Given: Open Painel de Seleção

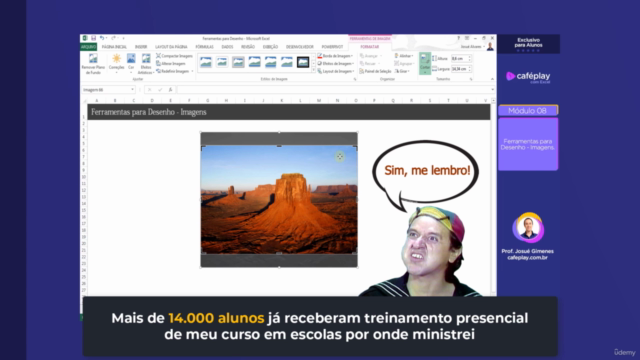Looking at the screenshot, I should tap(376, 71).
